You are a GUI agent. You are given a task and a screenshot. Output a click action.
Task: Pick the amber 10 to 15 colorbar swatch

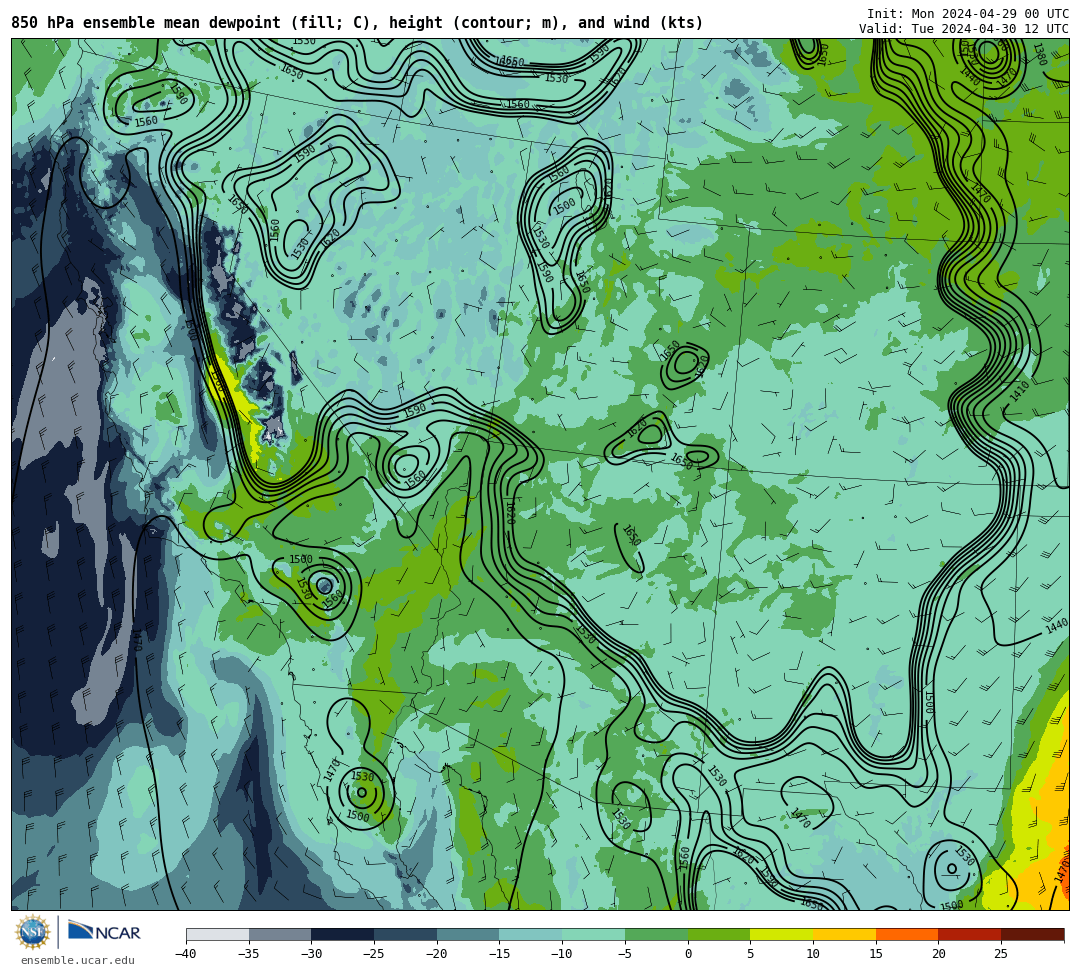click(x=844, y=934)
